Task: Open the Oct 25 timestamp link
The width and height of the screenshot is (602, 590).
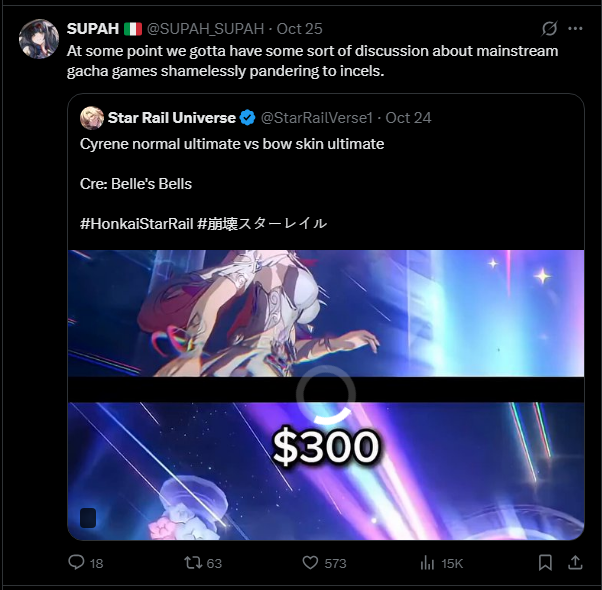Action: click(299, 29)
